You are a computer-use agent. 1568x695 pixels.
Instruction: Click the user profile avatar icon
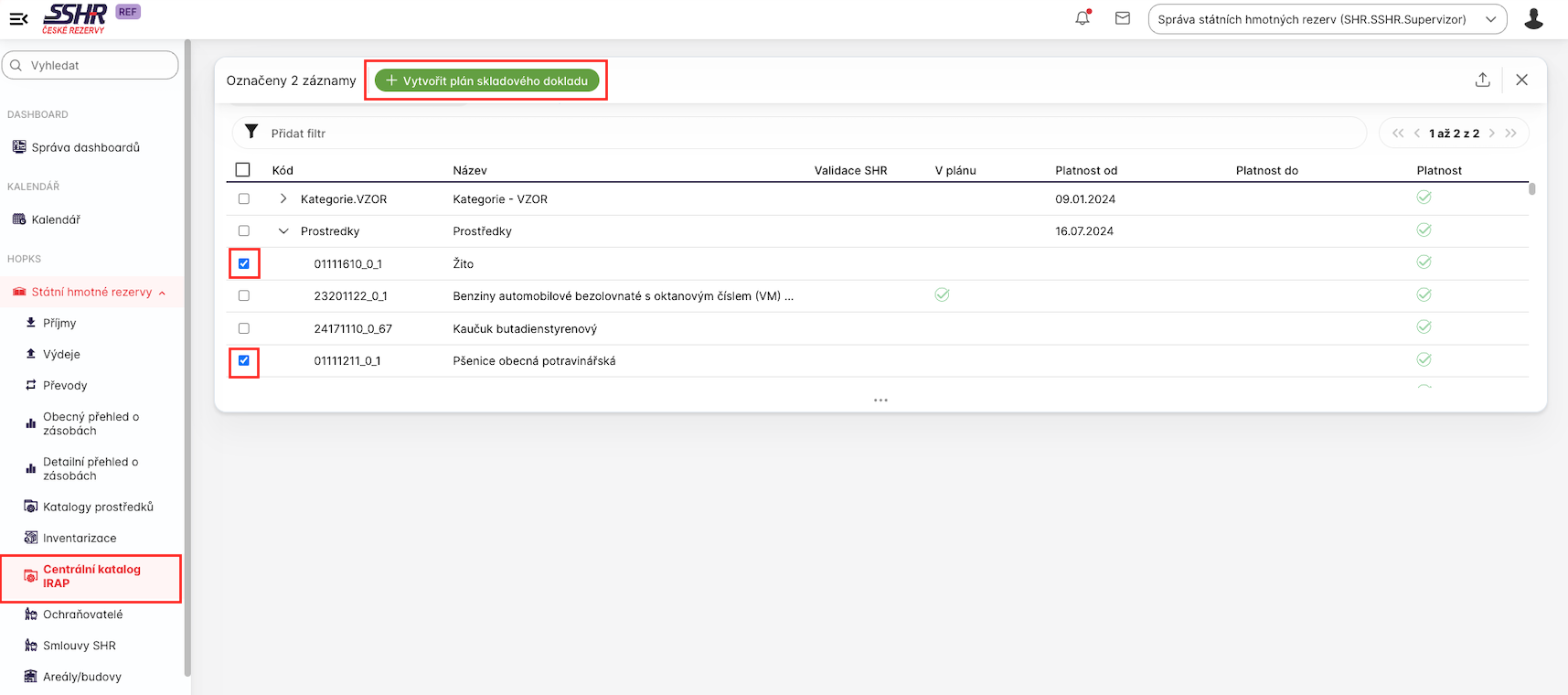[1533, 18]
